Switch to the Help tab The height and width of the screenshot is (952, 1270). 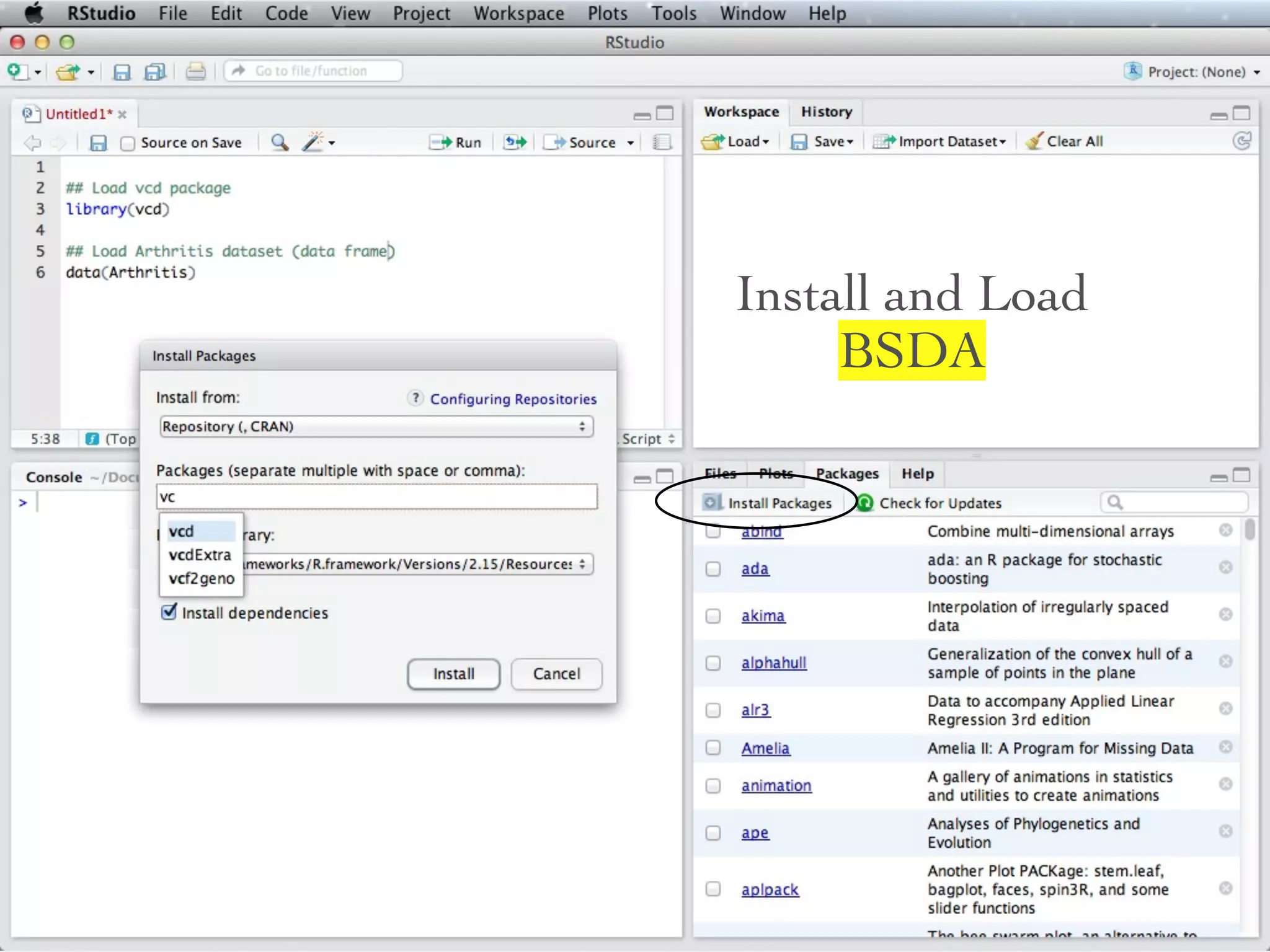[917, 474]
